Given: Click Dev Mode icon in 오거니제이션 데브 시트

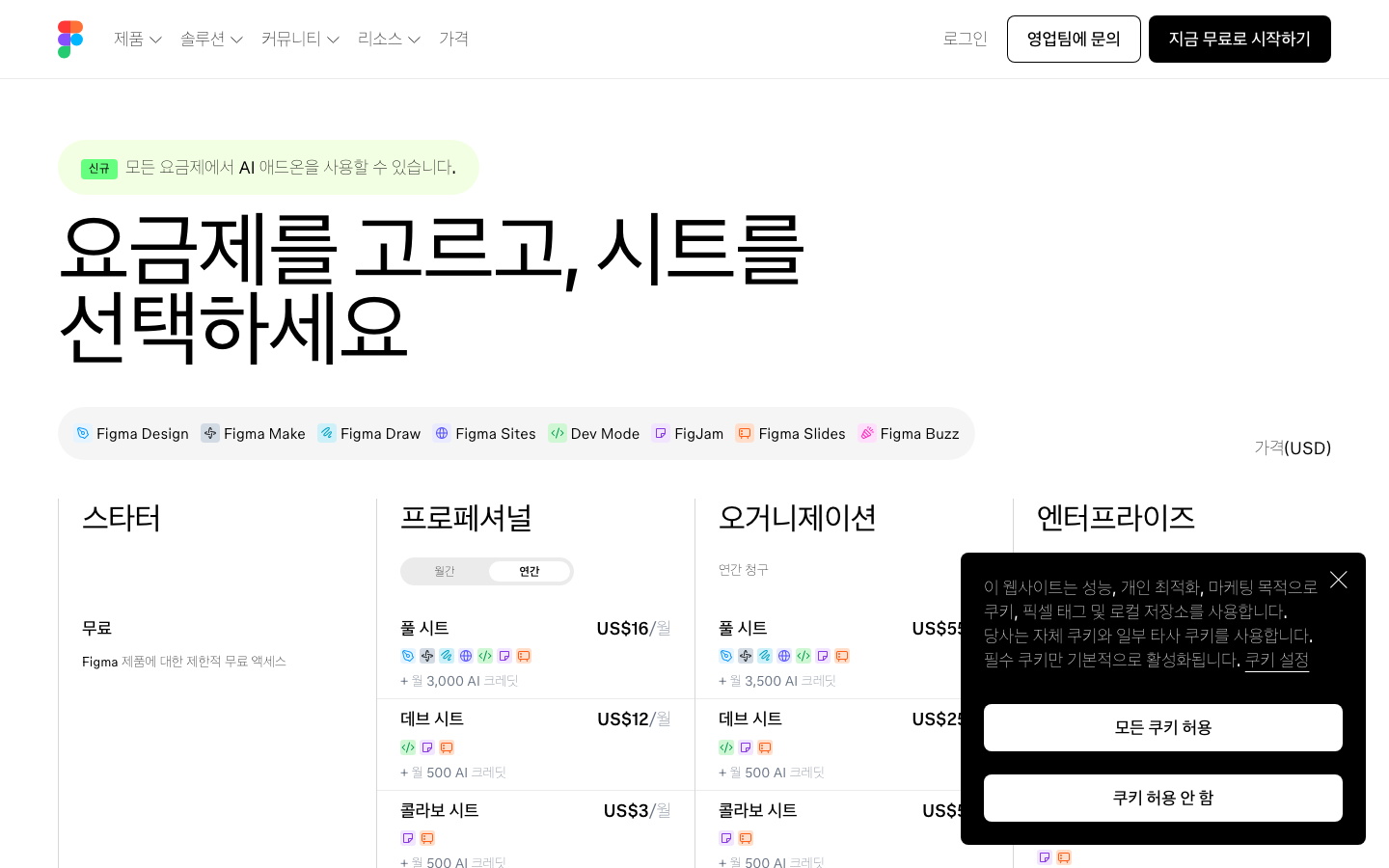Looking at the screenshot, I should [726, 747].
